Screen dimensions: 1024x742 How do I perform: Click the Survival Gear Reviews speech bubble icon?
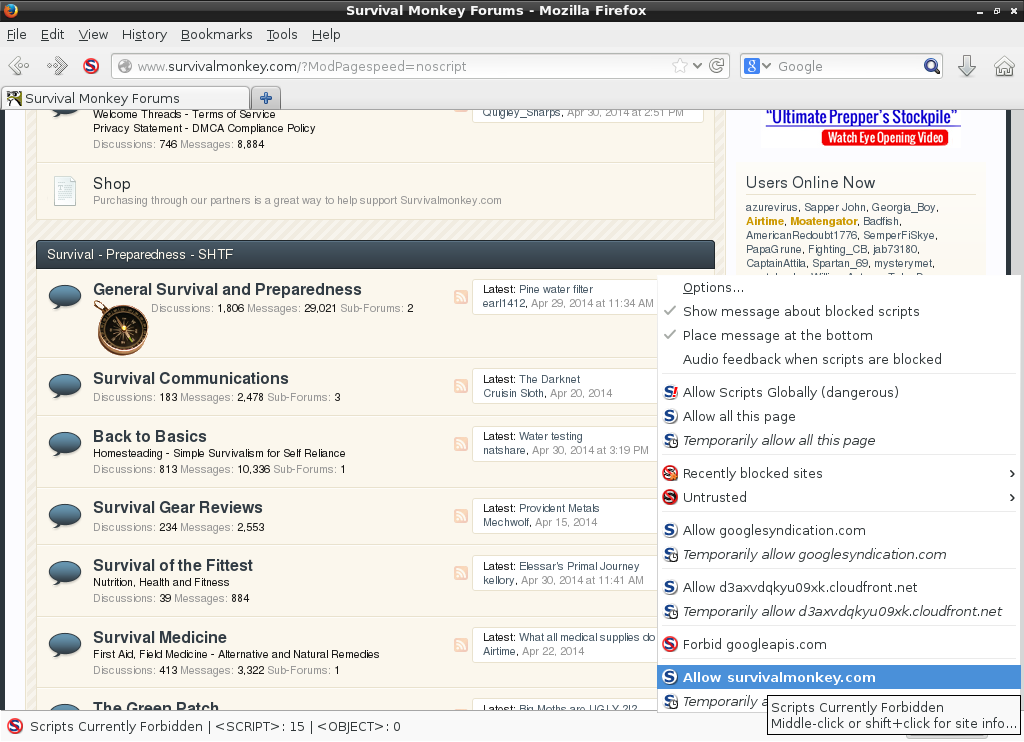[x=65, y=515]
